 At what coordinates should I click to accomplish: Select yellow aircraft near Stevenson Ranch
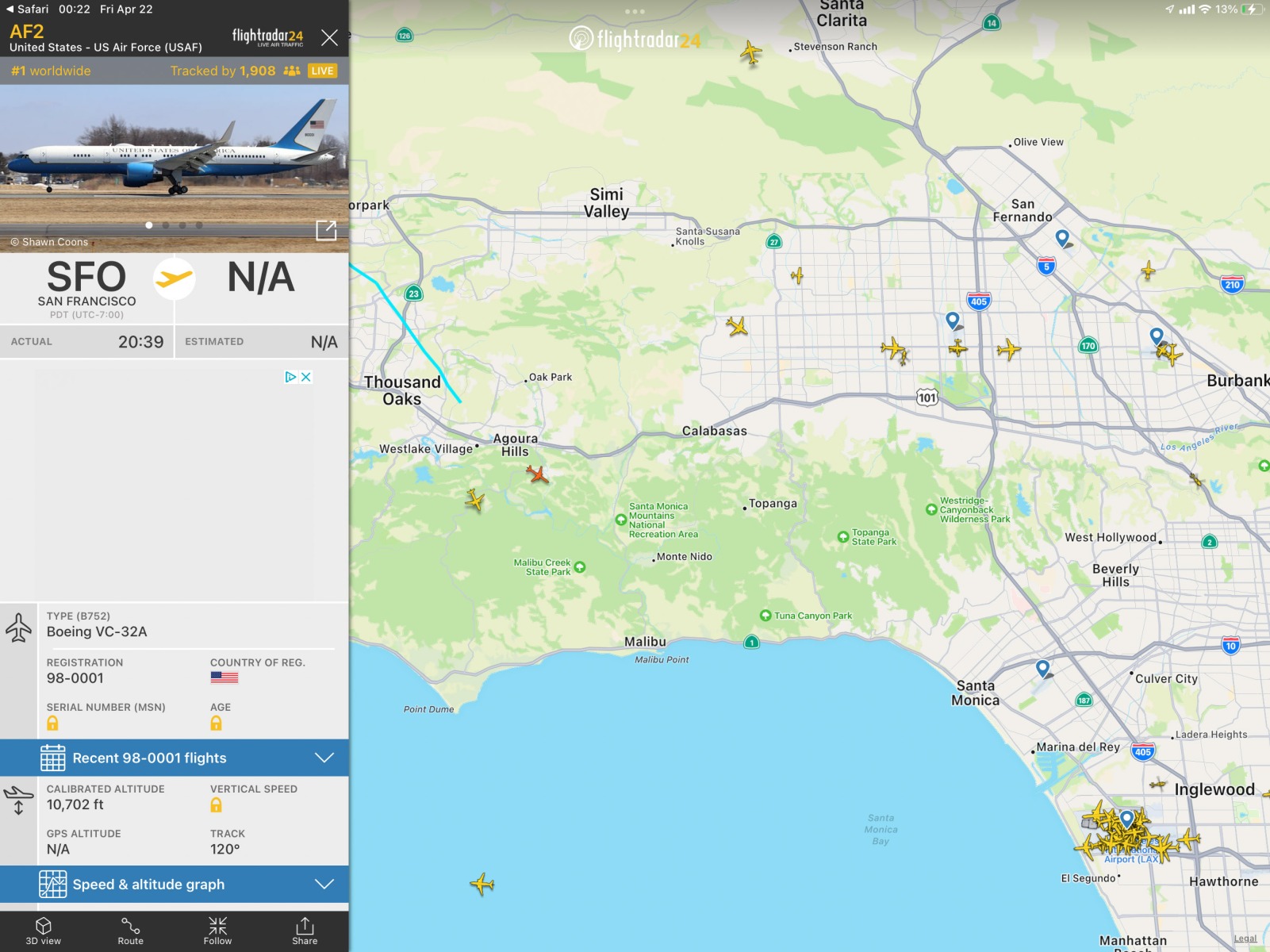(750, 53)
